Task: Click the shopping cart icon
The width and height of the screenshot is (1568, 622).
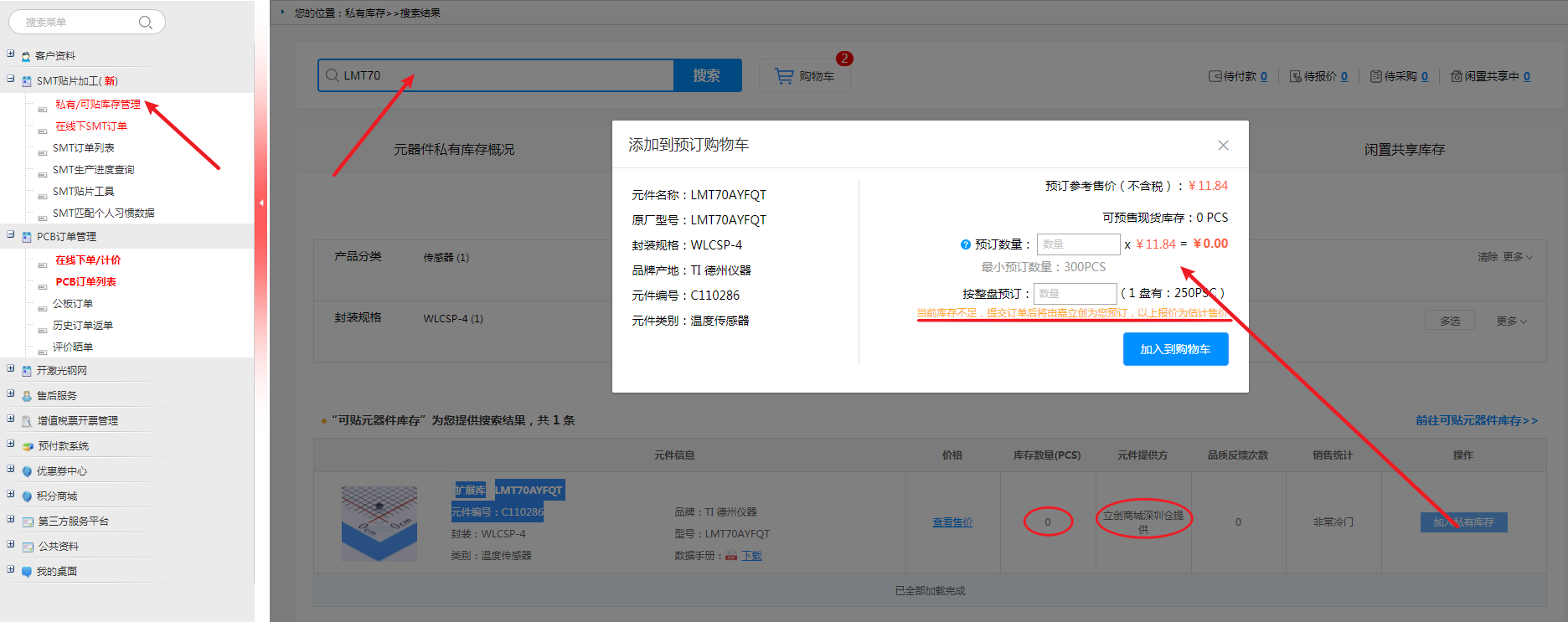Action: (x=784, y=76)
